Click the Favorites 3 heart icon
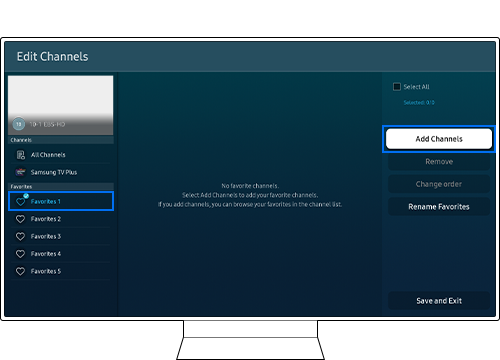 point(20,236)
